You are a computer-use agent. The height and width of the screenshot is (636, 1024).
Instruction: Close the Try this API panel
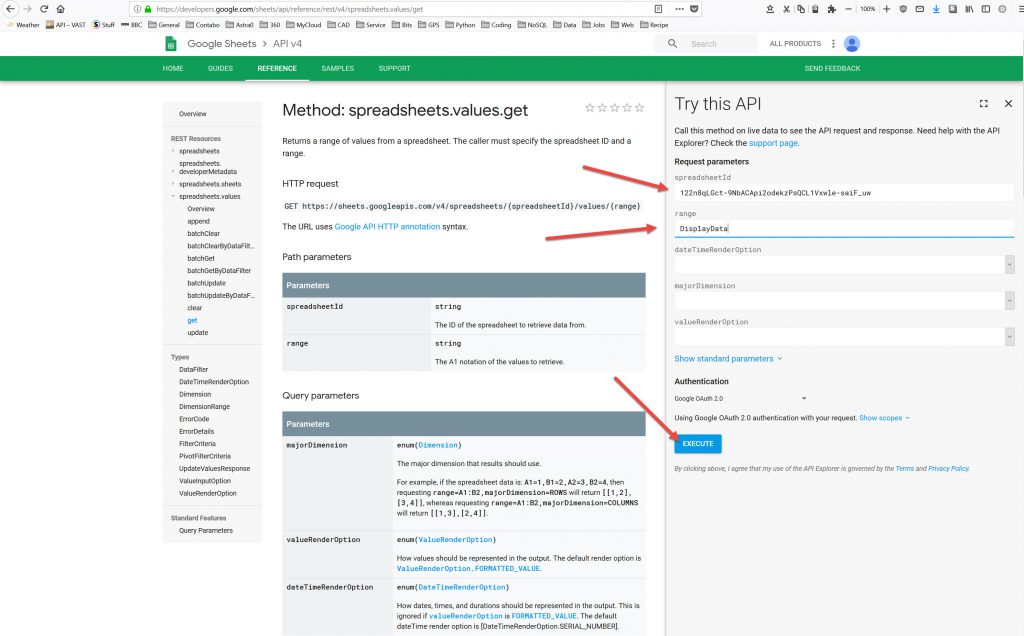click(1008, 104)
